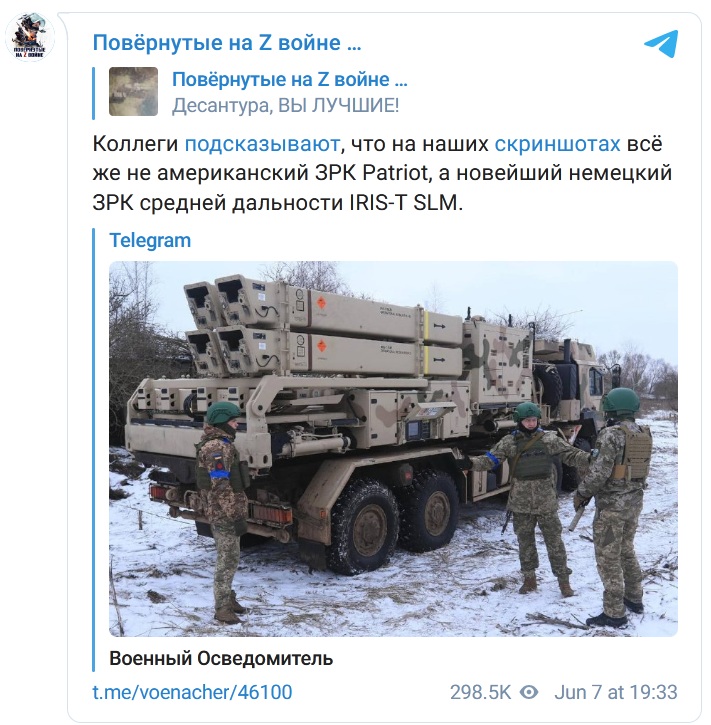
Task: Click the views eye icon
Action: (529, 693)
